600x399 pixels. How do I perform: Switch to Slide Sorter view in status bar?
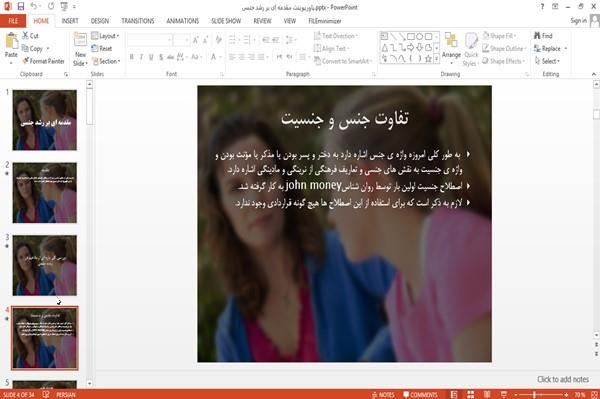coord(471,394)
